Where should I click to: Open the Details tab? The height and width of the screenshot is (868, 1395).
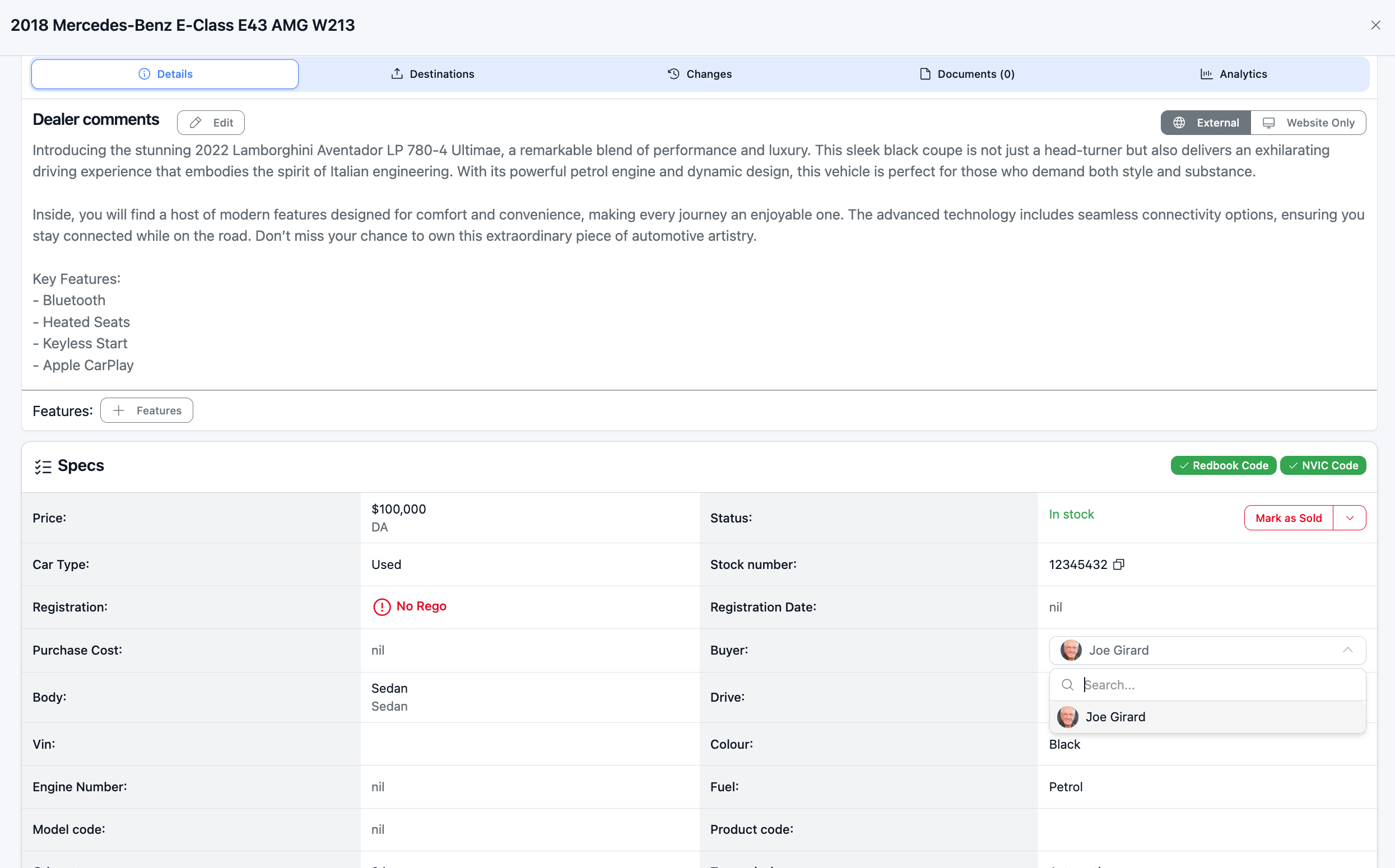coord(165,74)
